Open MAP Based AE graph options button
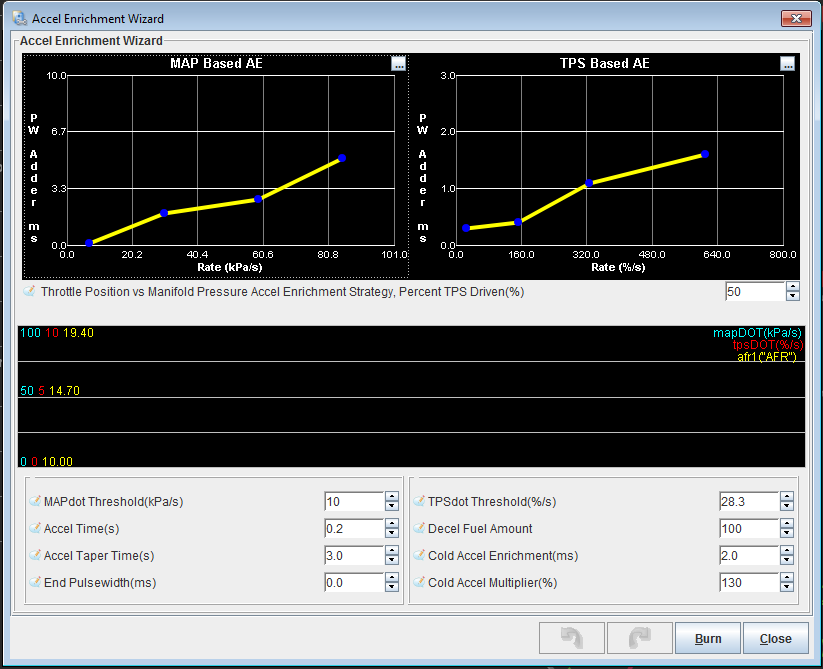 [398, 64]
